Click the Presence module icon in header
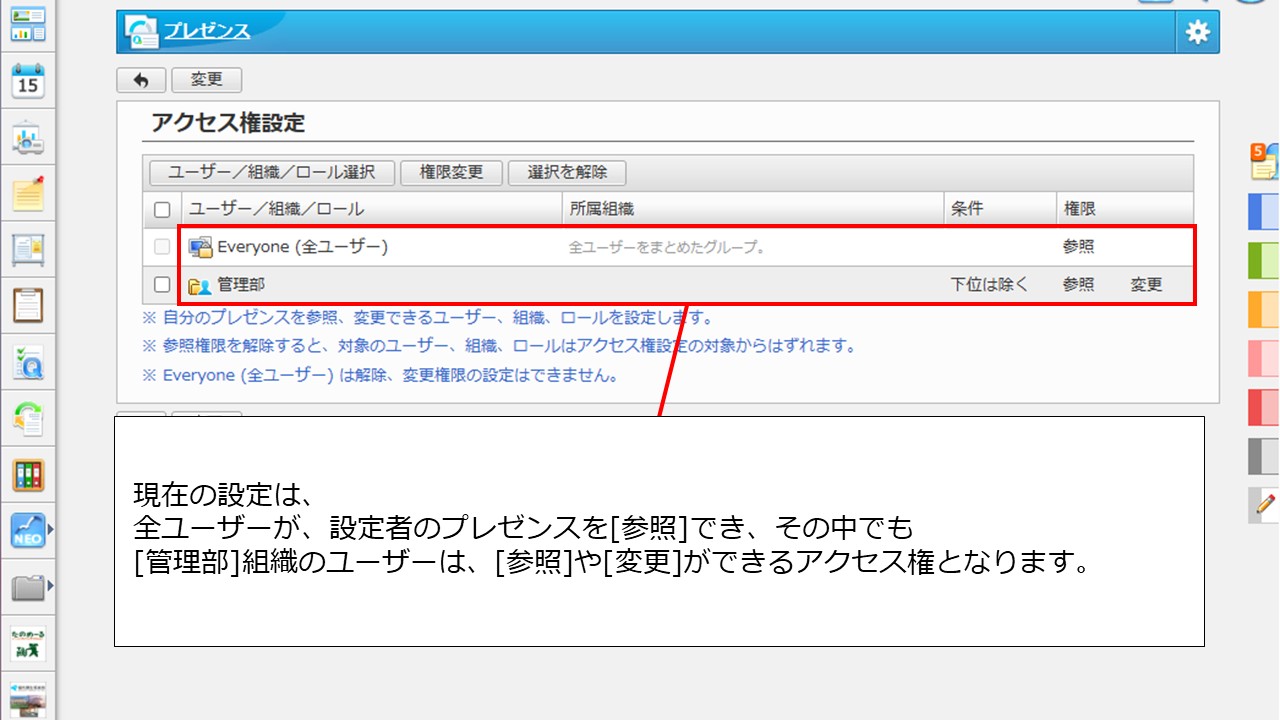 click(142, 32)
